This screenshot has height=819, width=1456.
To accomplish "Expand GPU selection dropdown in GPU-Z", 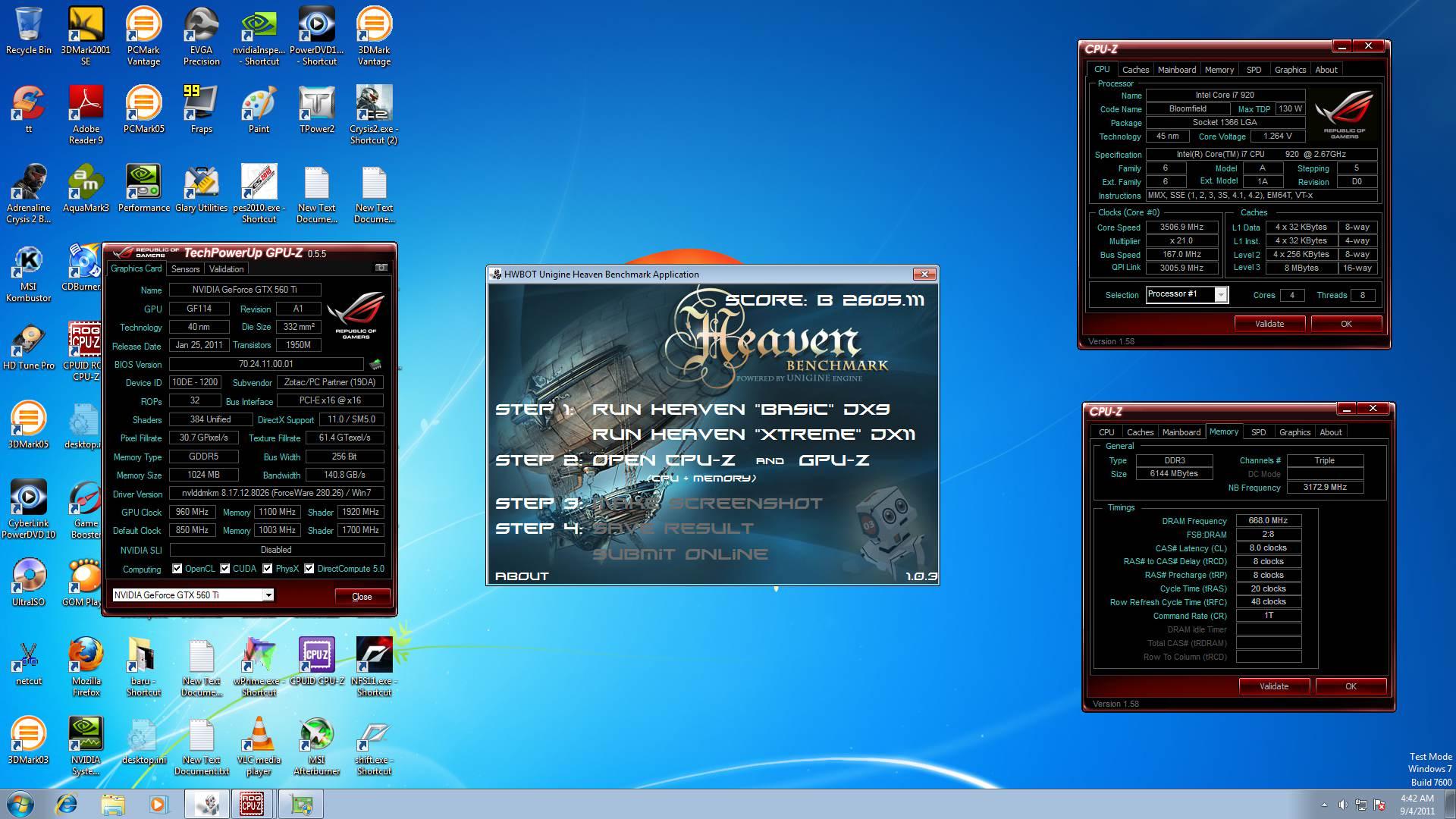I will pos(268,595).
